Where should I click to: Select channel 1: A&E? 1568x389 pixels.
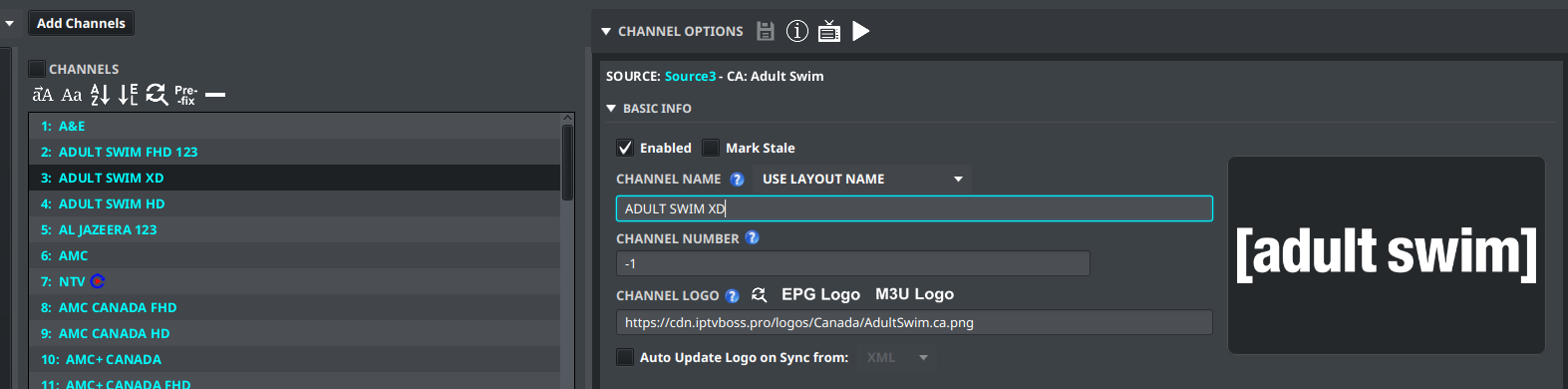pos(295,126)
